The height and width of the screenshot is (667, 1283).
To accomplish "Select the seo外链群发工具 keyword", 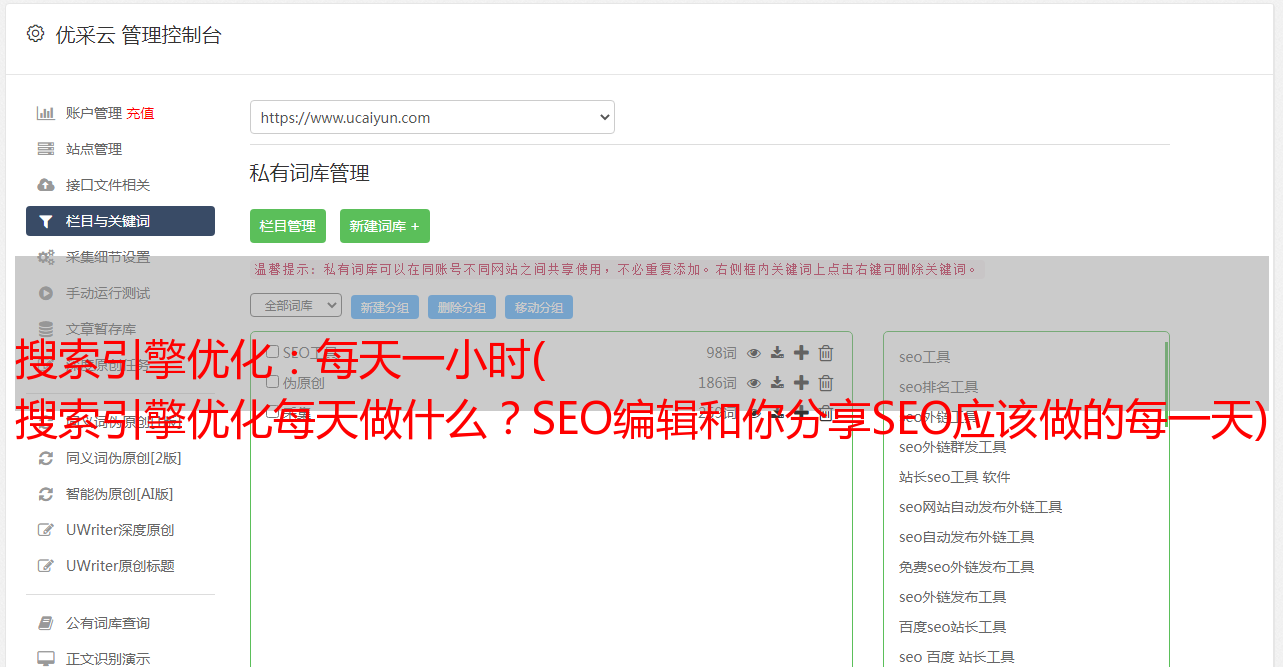I will (x=953, y=447).
